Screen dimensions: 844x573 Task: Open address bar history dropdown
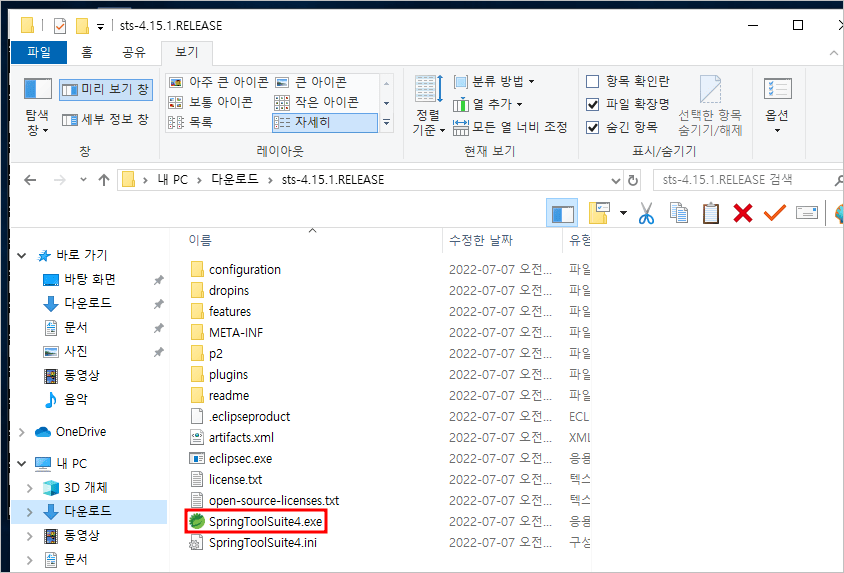616,180
